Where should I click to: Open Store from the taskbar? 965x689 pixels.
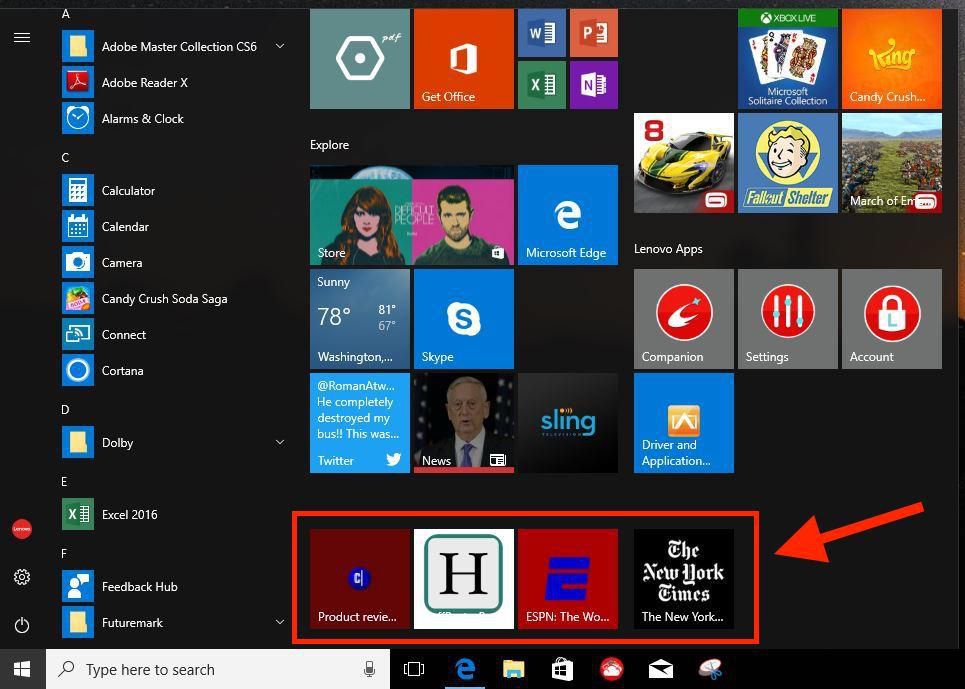pyautogui.click(x=562, y=669)
